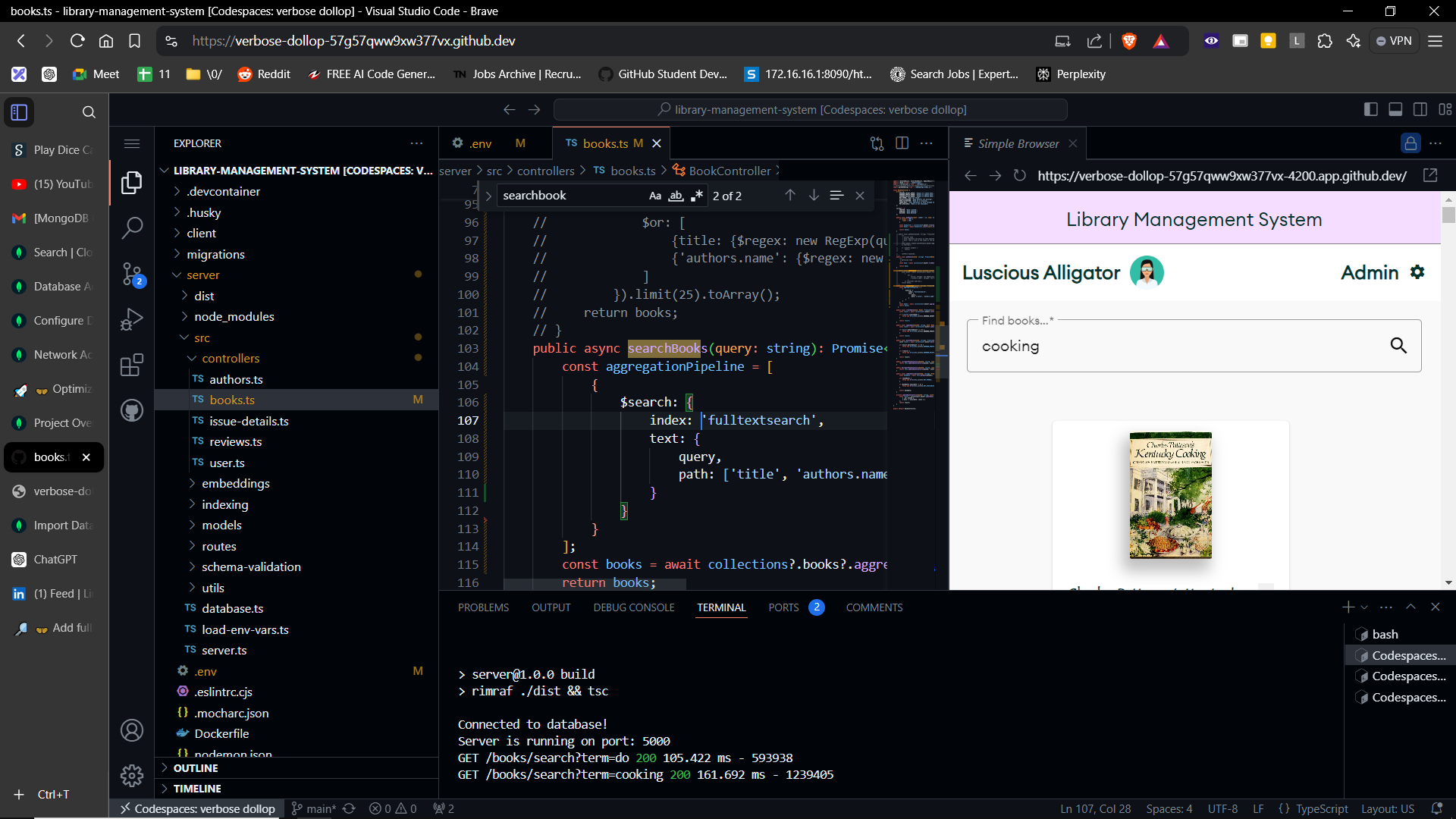Reload the Simple Browser page
This screenshot has width=1456, height=819.
coord(1019,176)
